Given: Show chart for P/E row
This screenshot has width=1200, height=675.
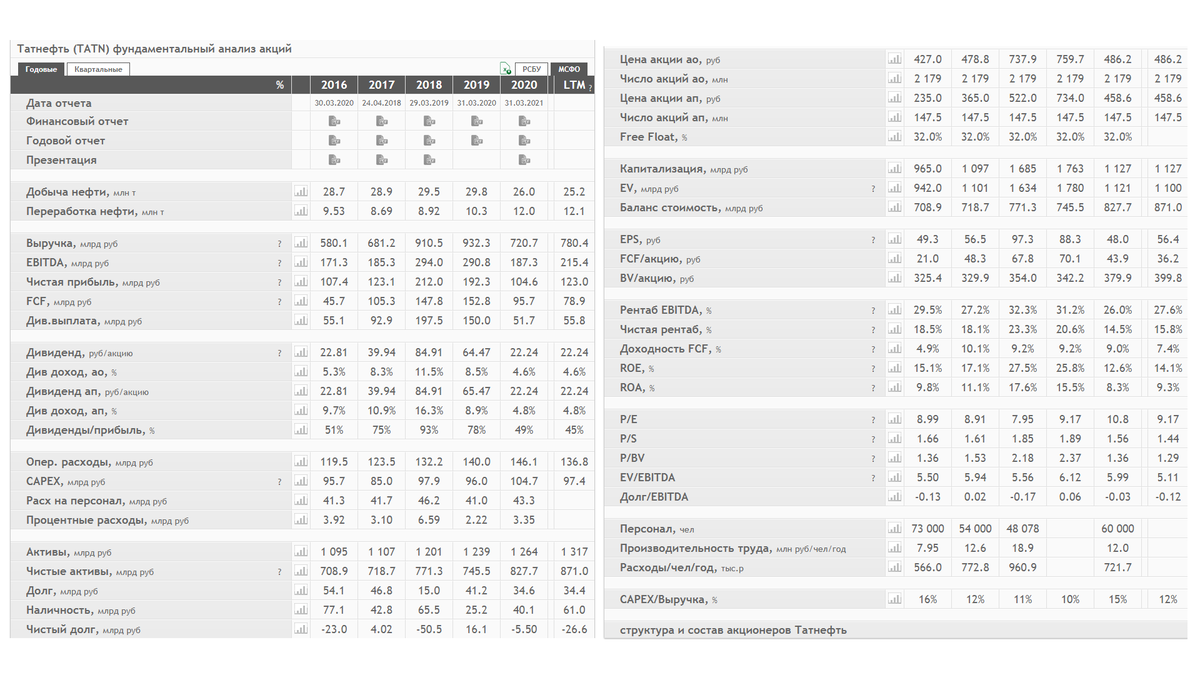Looking at the screenshot, I should [894, 419].
